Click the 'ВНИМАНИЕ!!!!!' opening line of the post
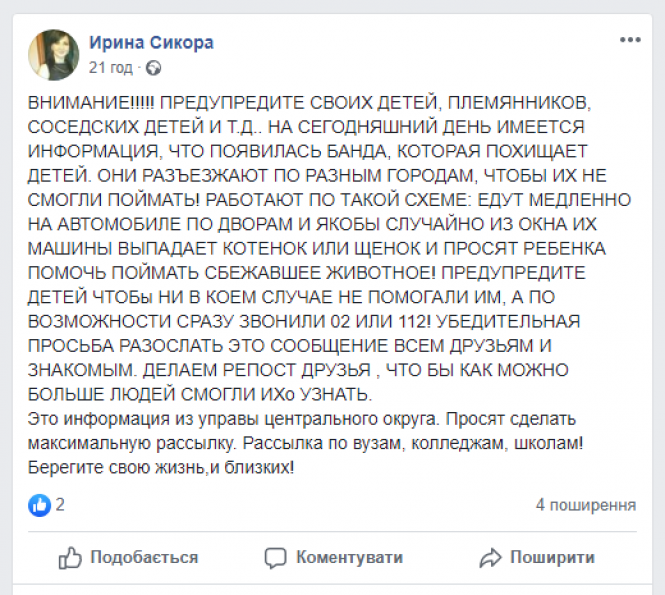Screen dimensions: 665x595 pos(91,103)
